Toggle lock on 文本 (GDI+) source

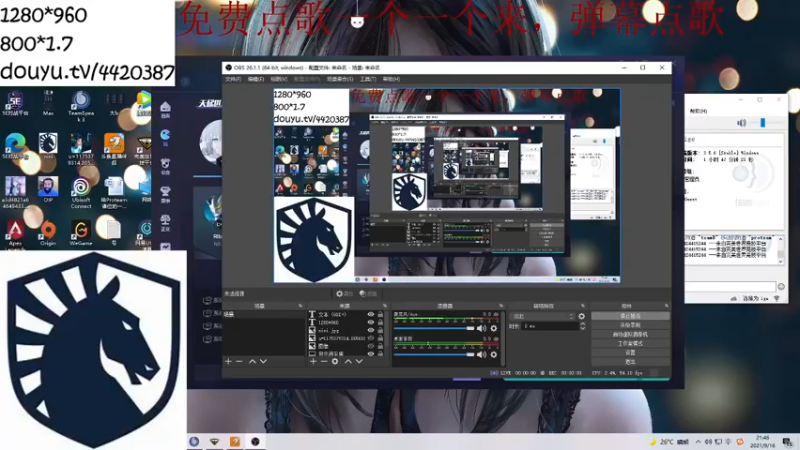click(380, 315)
